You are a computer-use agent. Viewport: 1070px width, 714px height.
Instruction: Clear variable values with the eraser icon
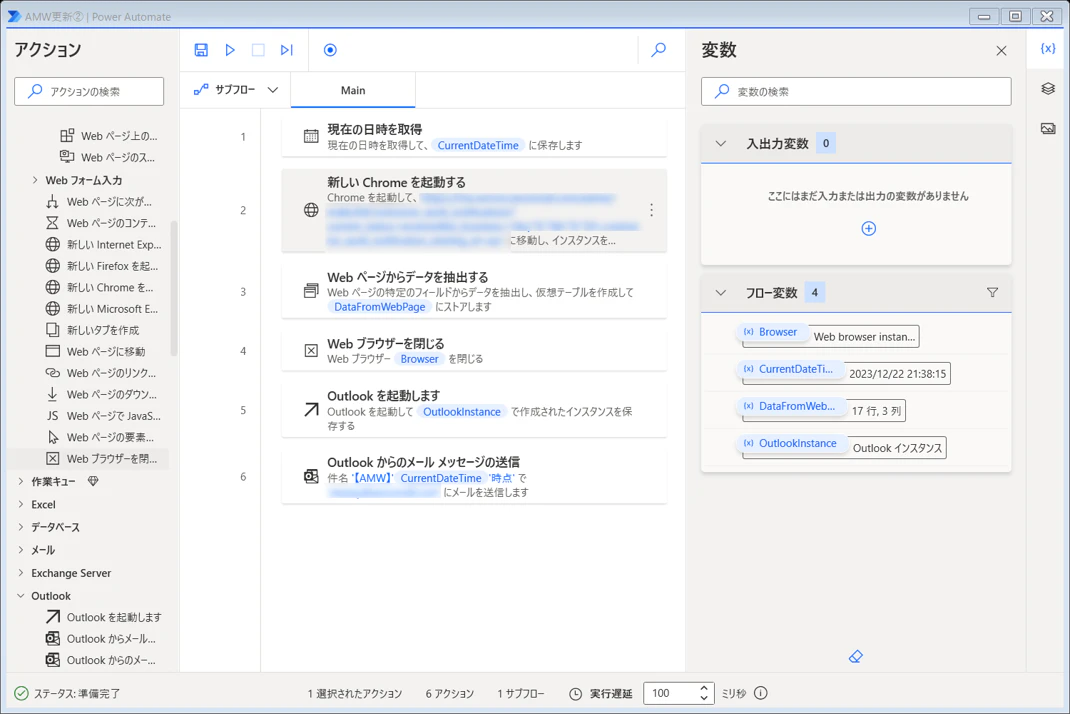[856, 657]
